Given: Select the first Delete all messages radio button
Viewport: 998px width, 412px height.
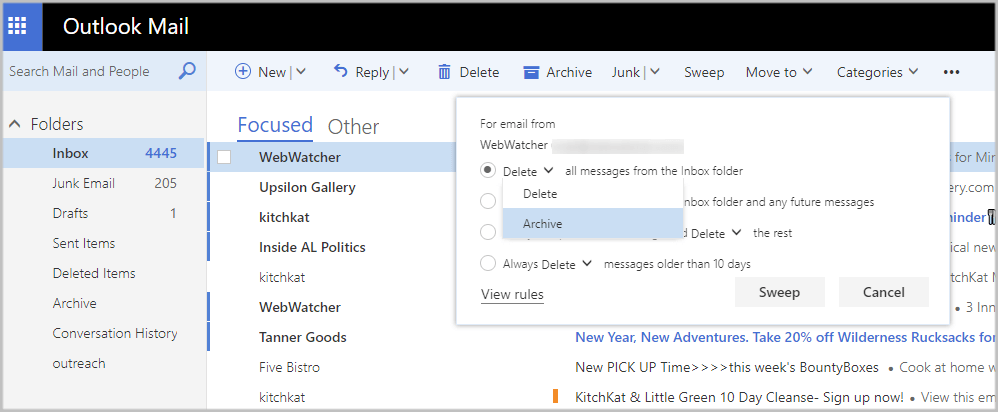Looking at the screenshot, I should [488, 170].
